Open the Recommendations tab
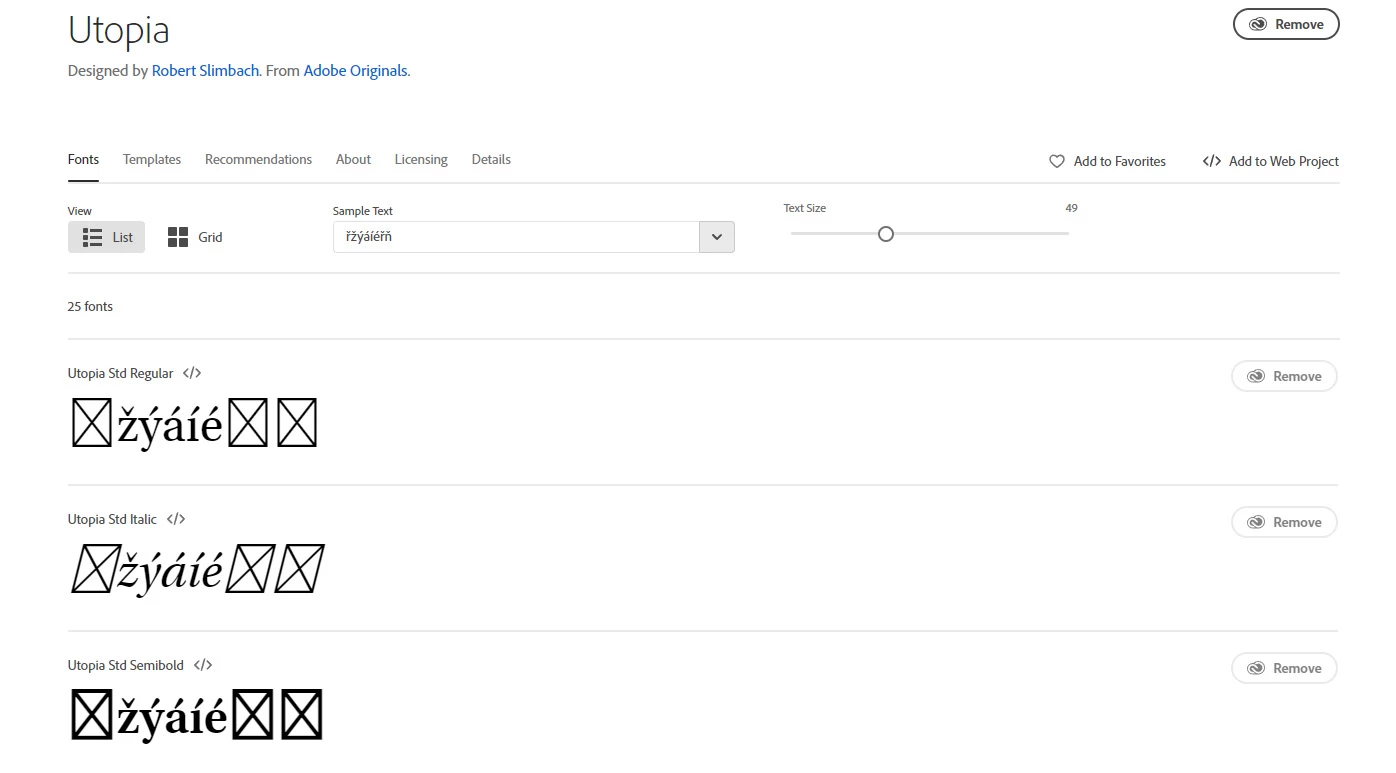 [x=258, y=160]
